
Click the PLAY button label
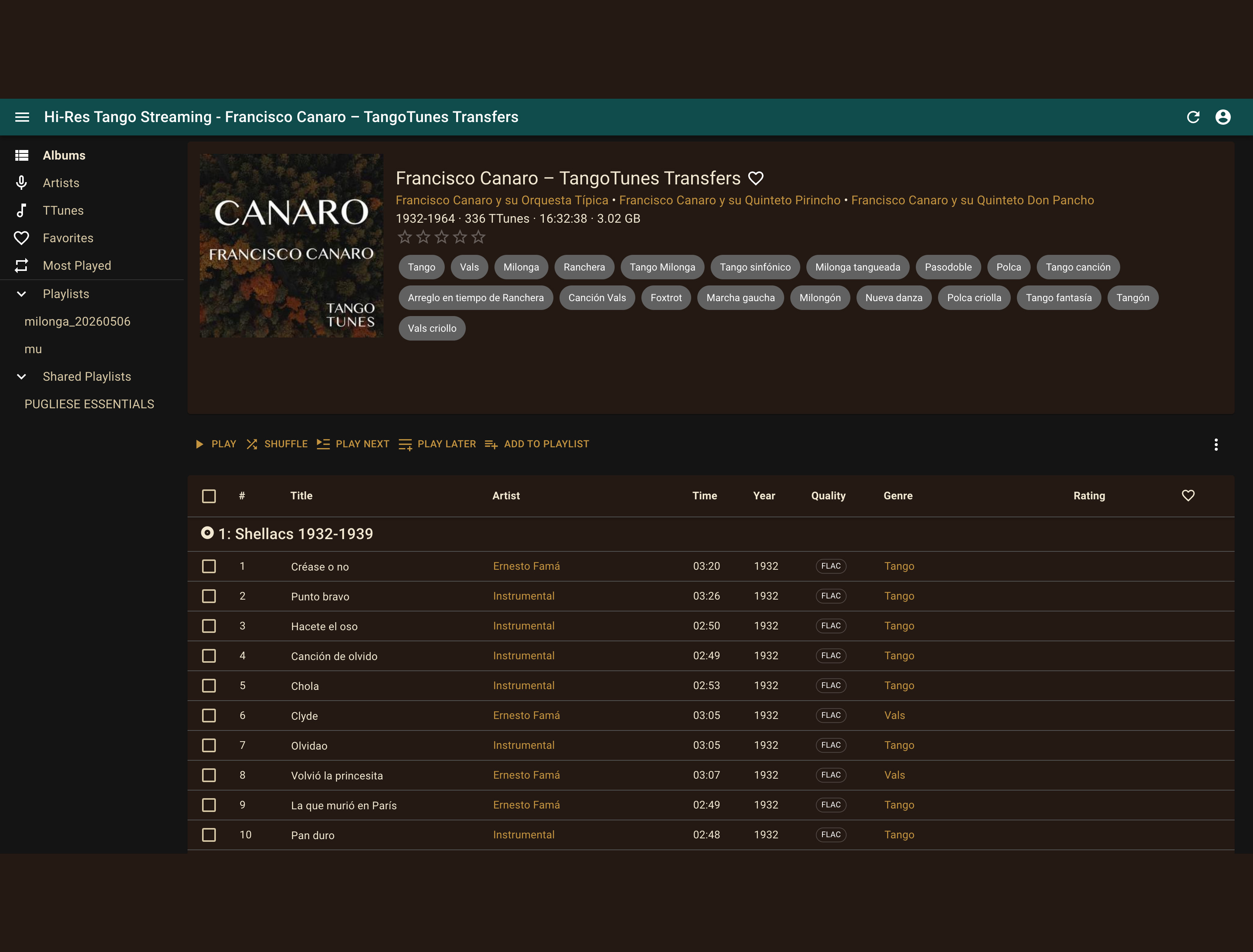(224, 444)
